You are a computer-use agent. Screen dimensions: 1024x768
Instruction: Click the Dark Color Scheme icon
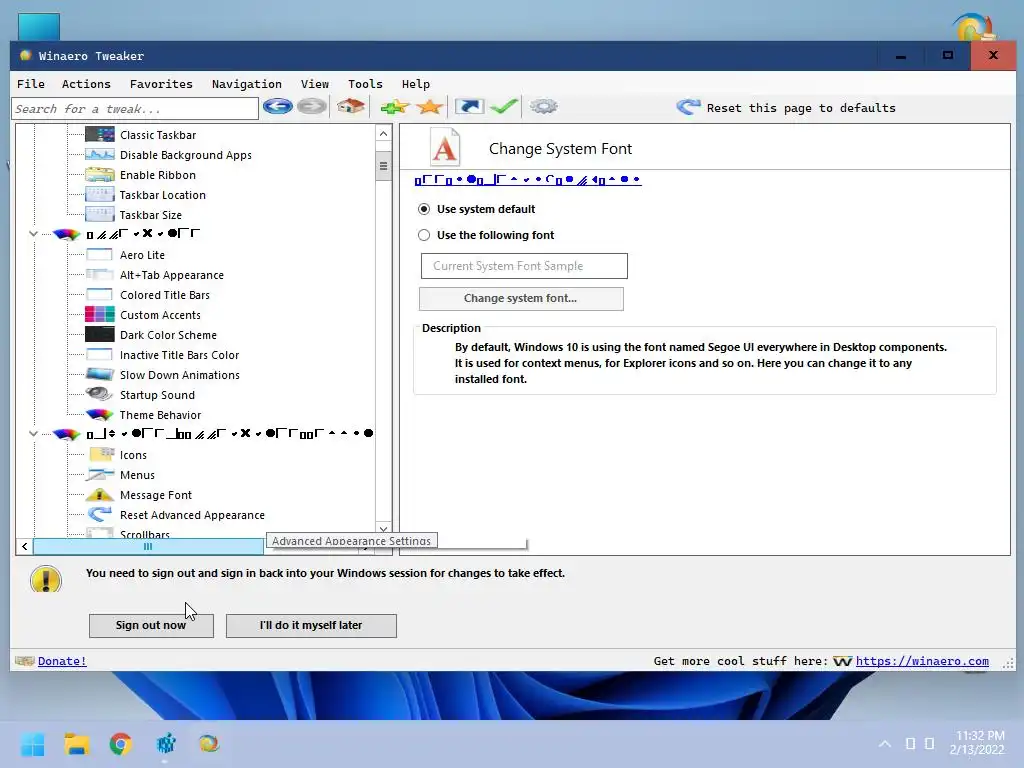coord(100,335)
